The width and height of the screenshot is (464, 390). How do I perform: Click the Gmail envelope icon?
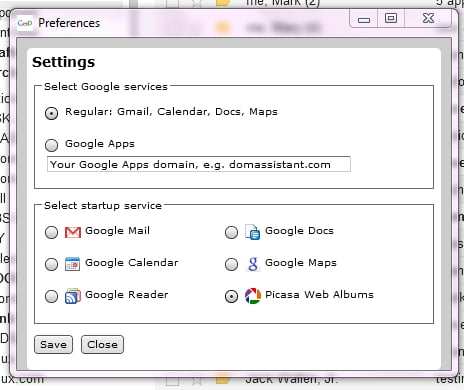pos(73,232)
